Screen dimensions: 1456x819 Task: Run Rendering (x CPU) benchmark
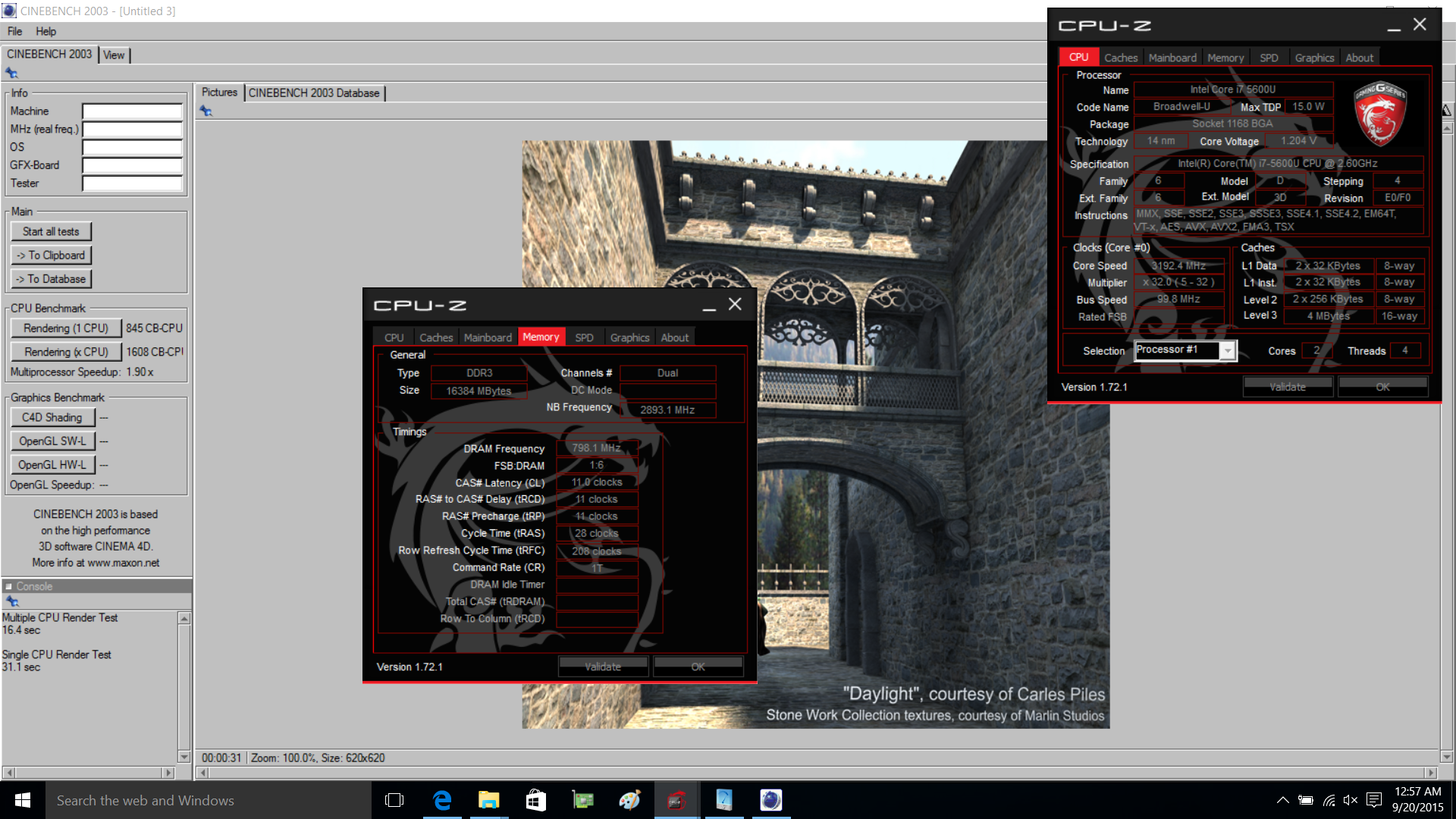pos(66,352)
